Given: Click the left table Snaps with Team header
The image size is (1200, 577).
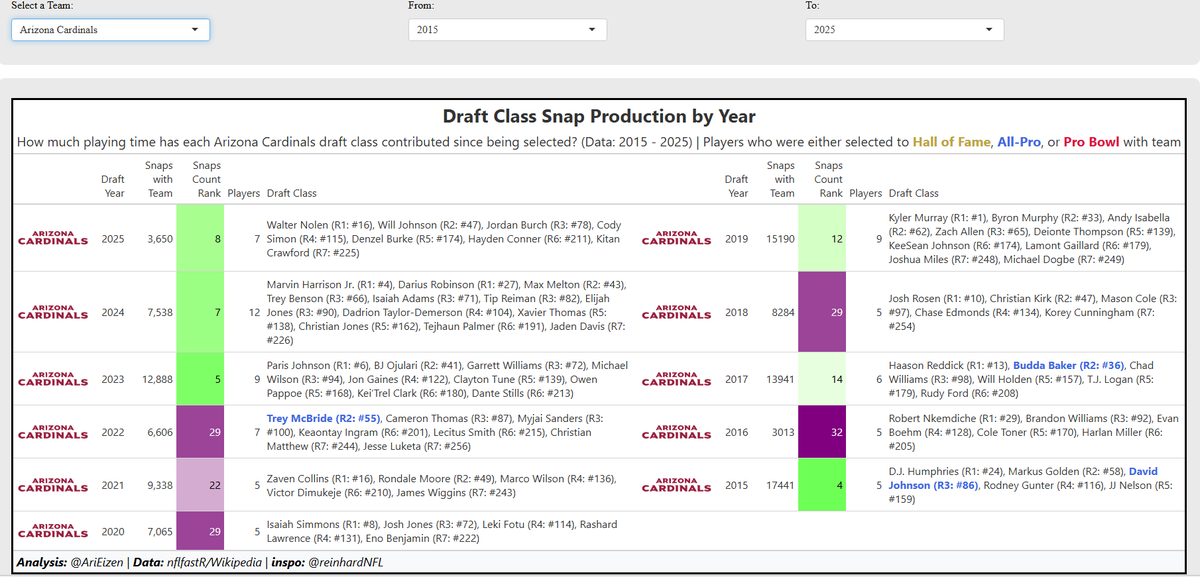Looking at the screenshot, I should [160, 179].
